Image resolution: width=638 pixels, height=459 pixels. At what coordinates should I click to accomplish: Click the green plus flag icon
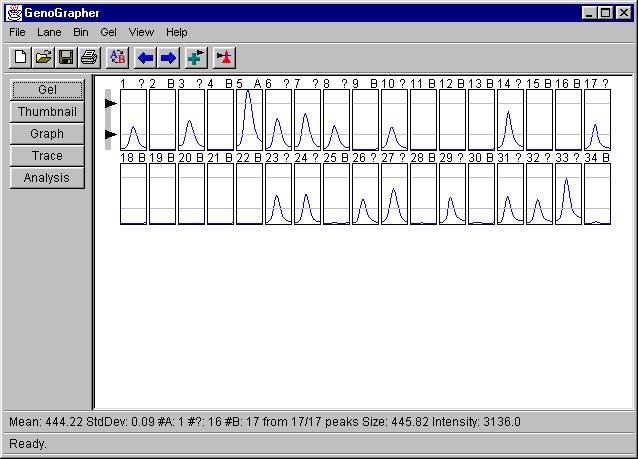pos(196,58)
